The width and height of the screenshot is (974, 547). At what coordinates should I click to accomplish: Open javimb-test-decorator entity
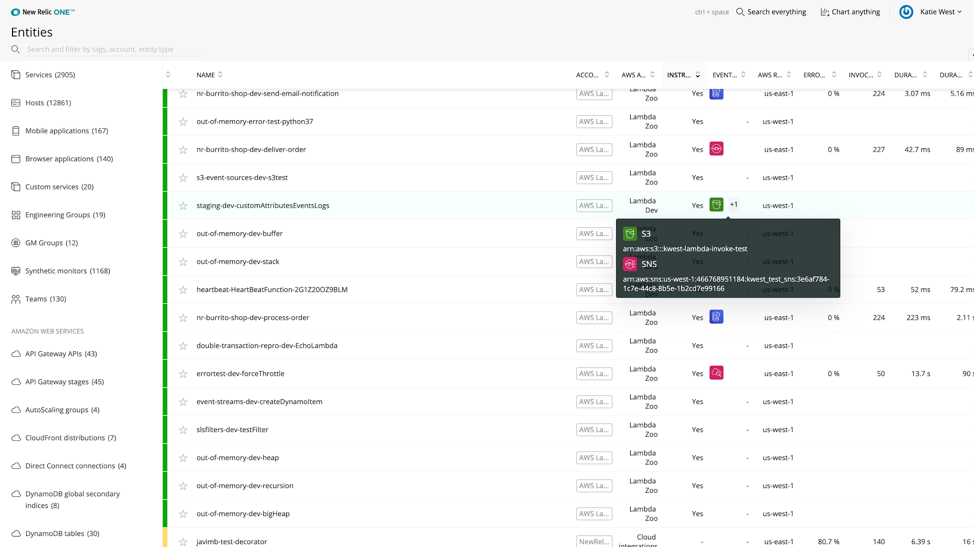232,541
